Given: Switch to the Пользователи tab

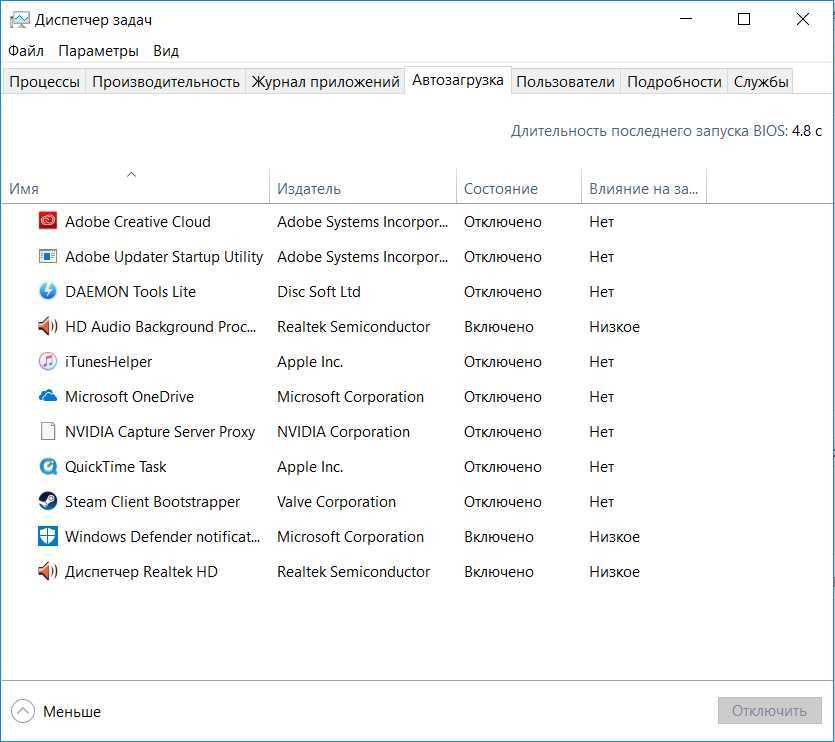Looking at the screenshot, I should point(566,81).
